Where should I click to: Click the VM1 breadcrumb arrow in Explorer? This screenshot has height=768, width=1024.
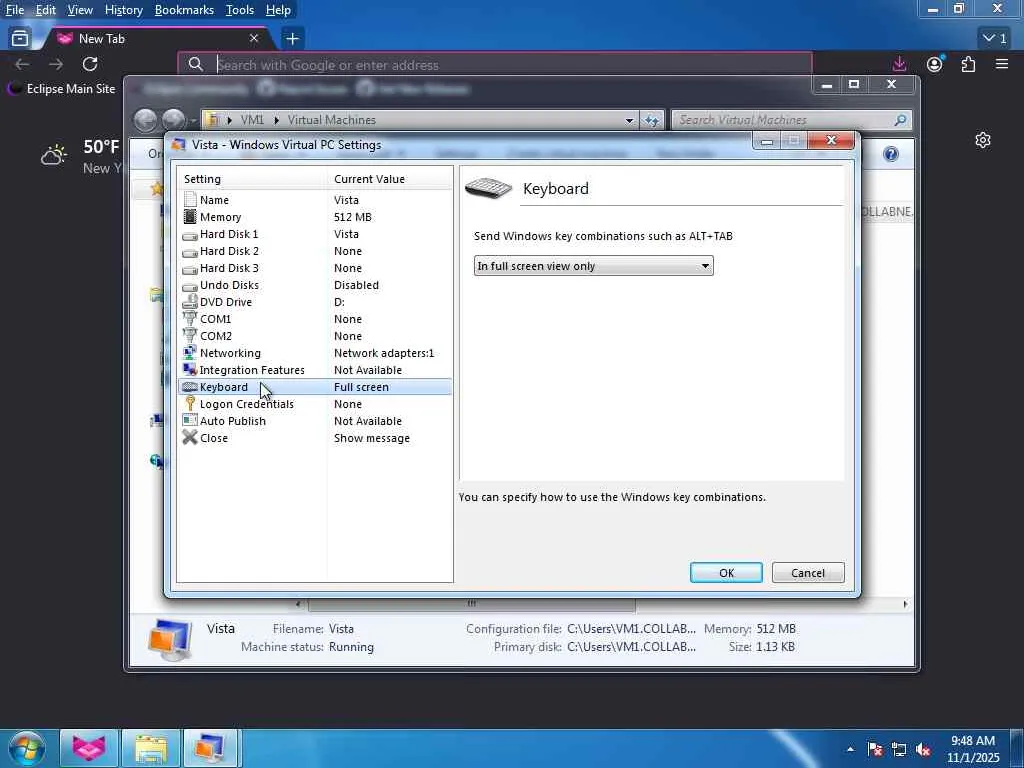tap(276, 120)
